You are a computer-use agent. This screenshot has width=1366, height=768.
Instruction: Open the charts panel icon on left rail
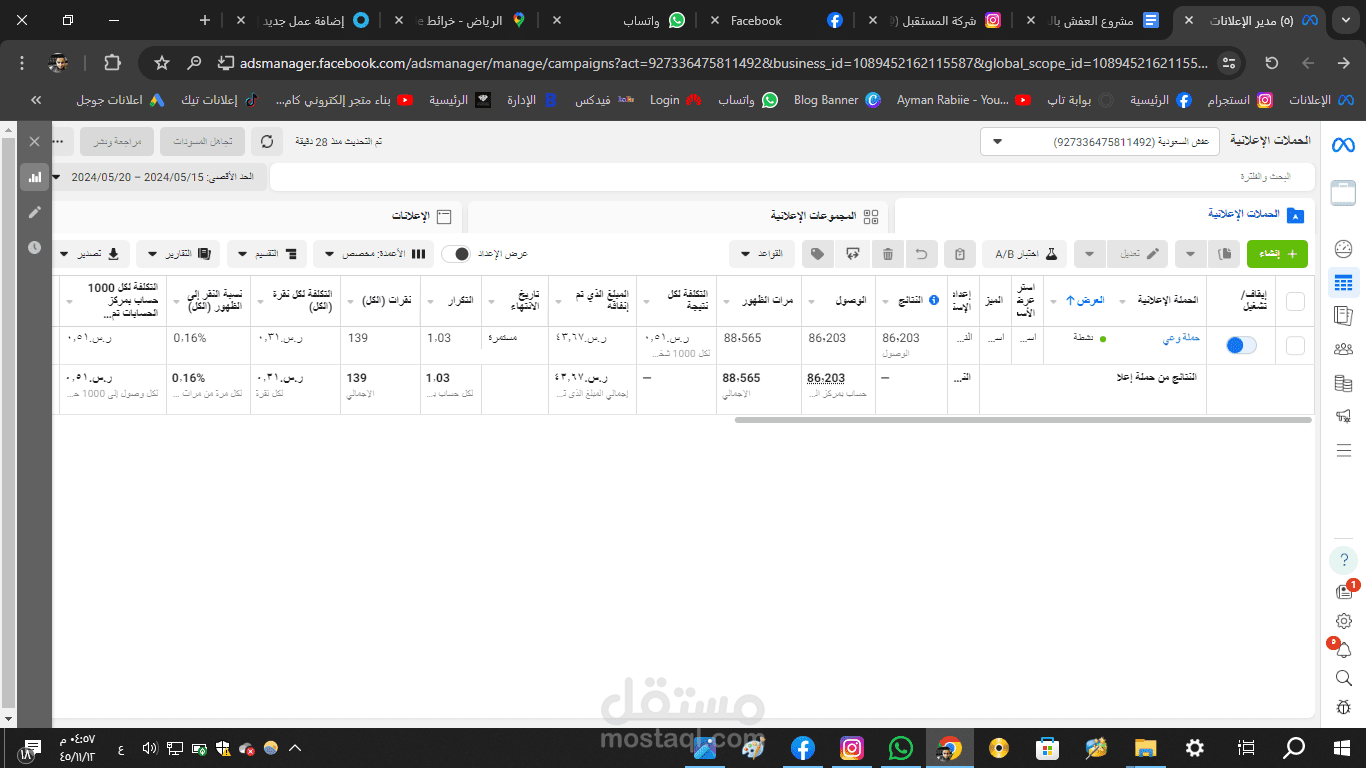coord(35,177)
